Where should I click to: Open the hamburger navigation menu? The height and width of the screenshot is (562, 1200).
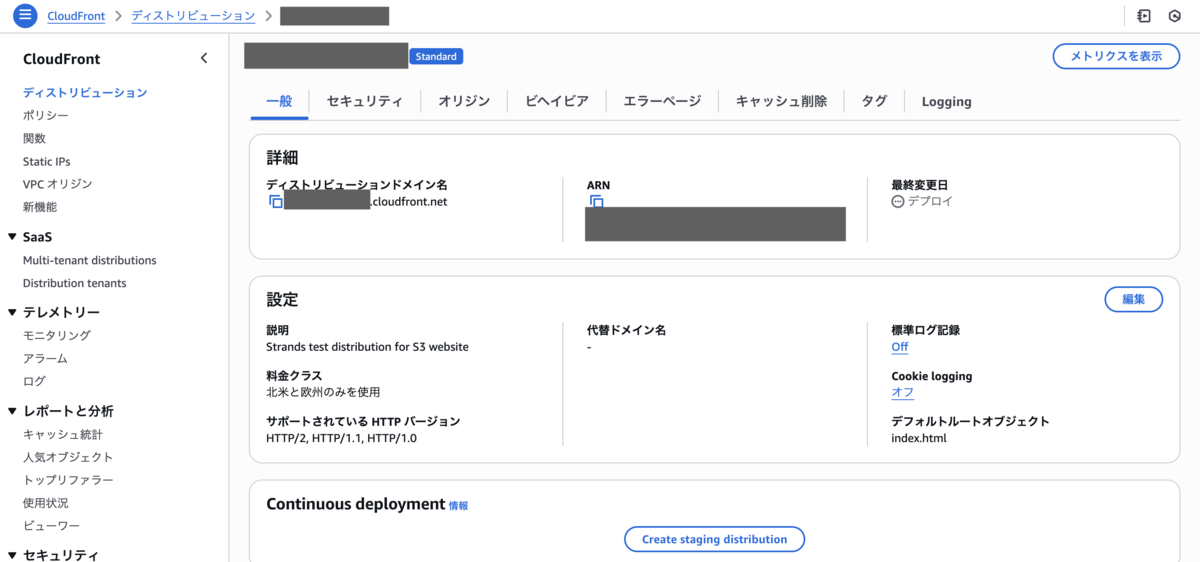[24, 16]
